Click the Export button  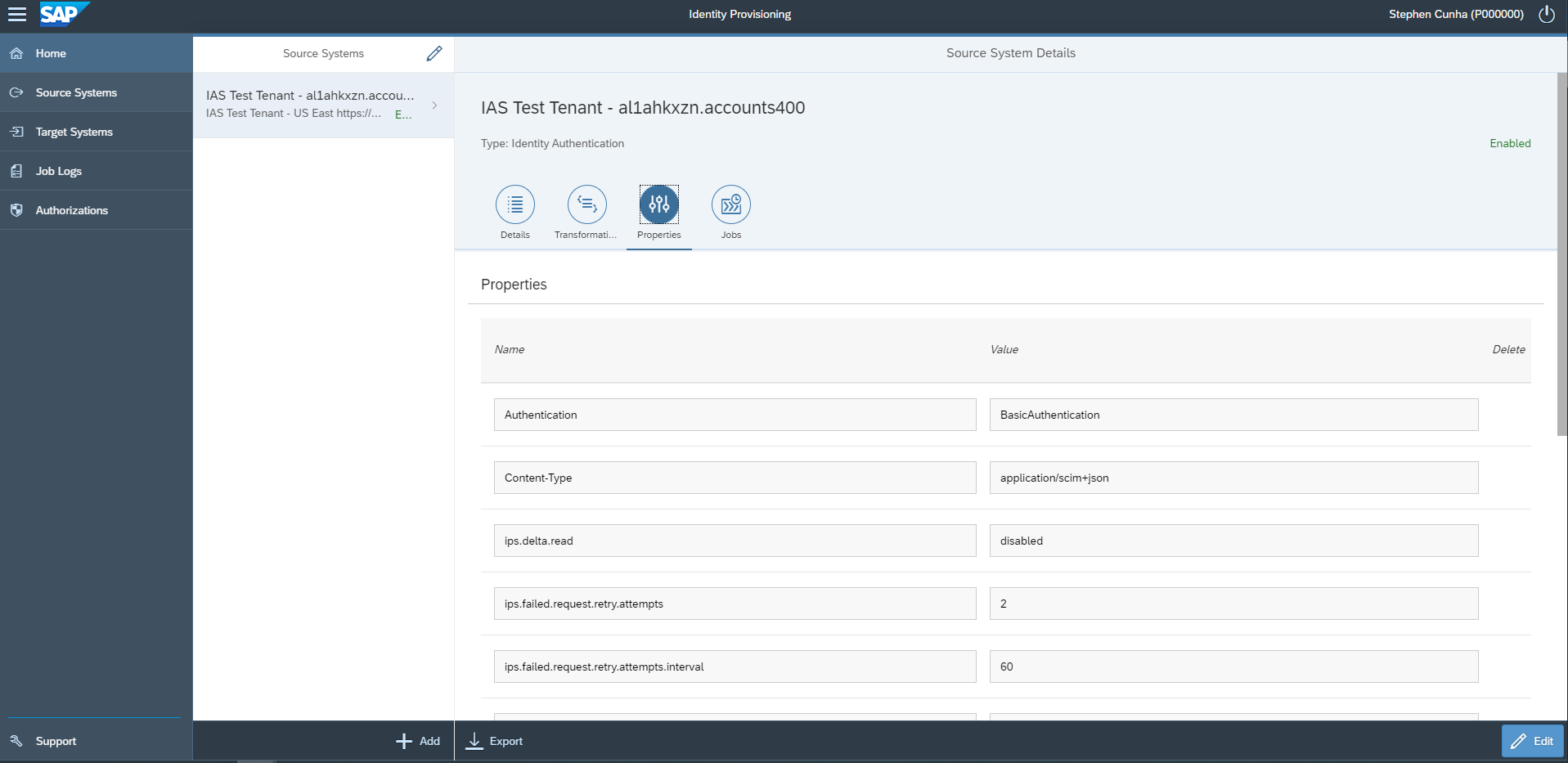(495, 741)
